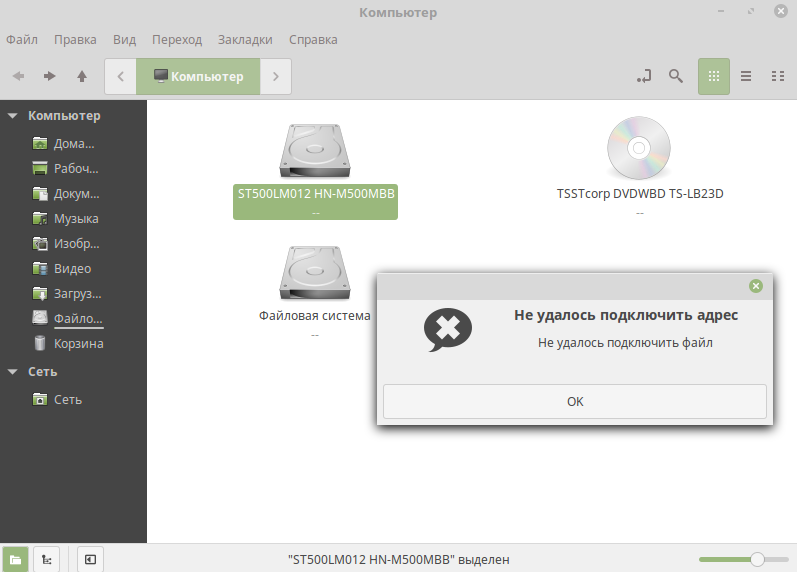Collapse the Компьютер sidebar section
Viewport: 797px width, 572px height.
point(13,116)
